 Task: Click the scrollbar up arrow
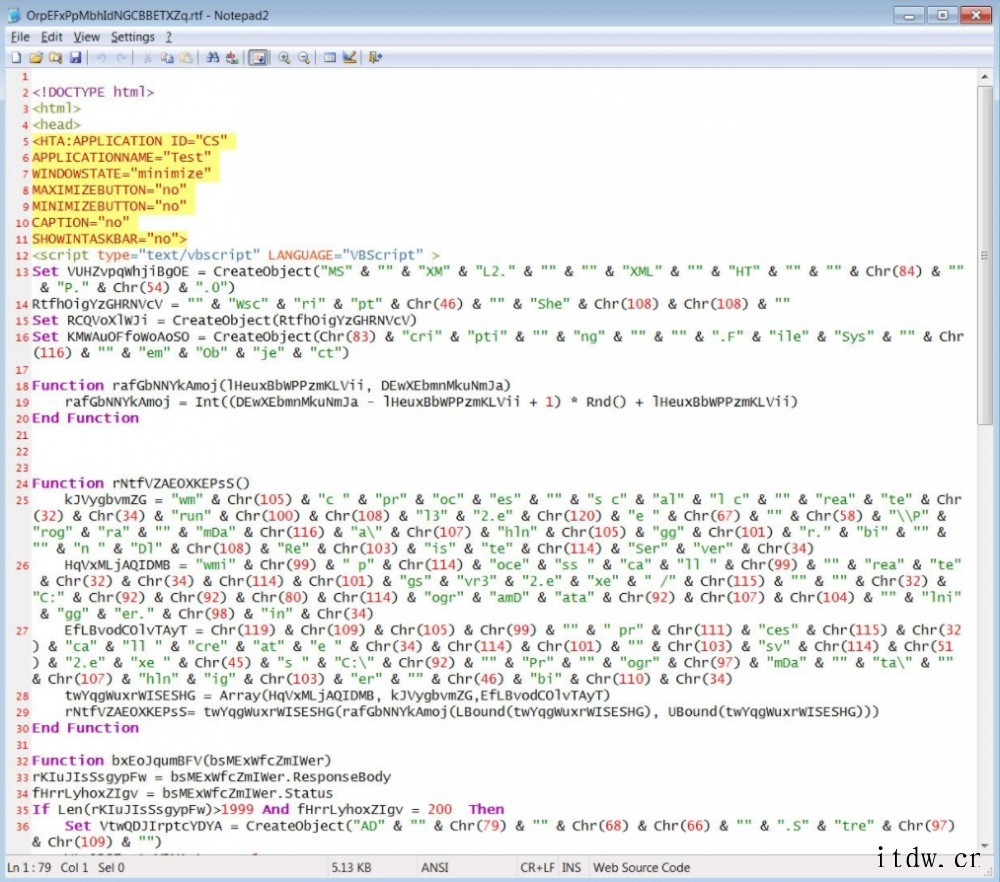[x=984, y=77]
